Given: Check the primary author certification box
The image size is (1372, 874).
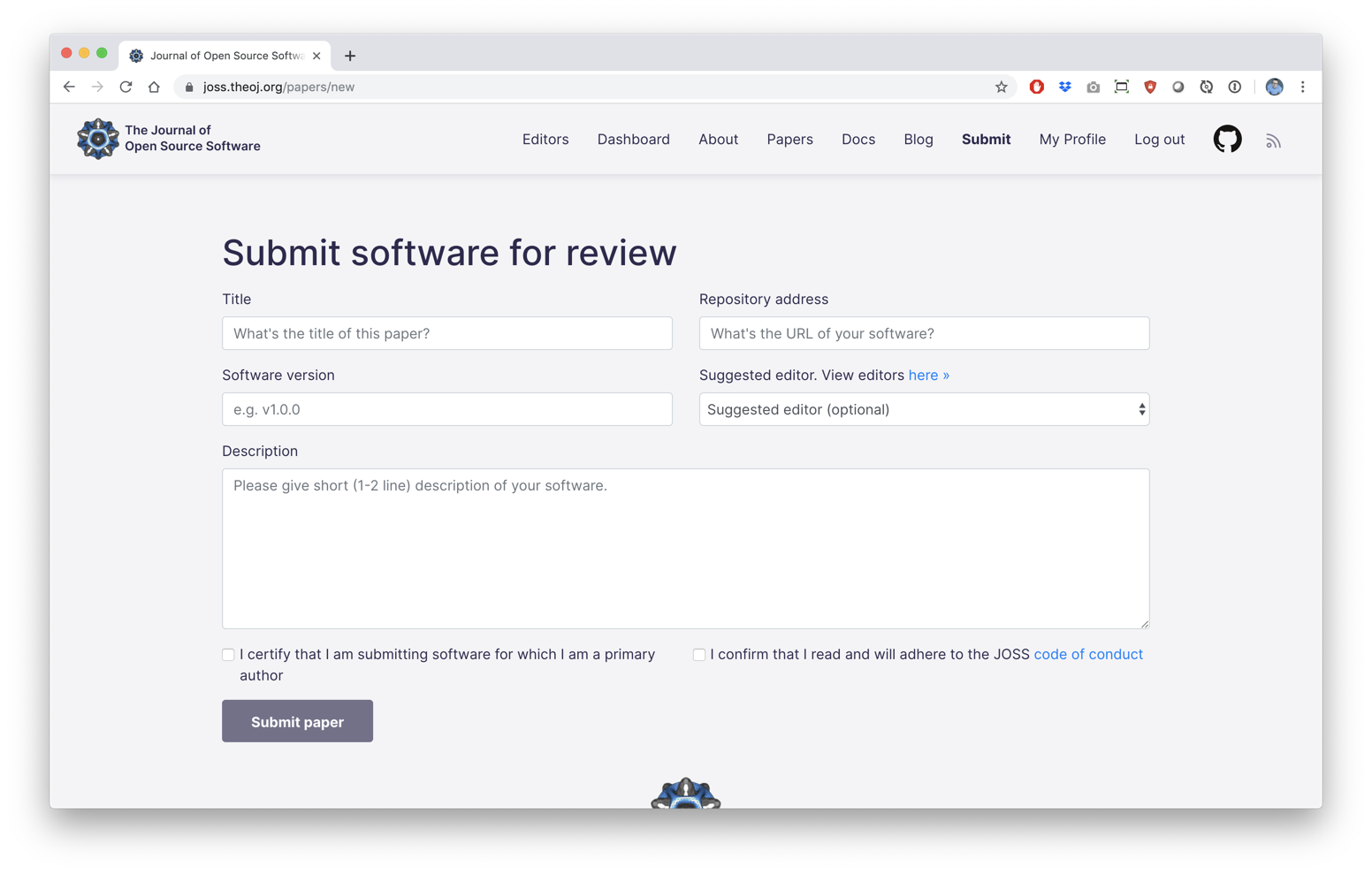Looking at the screenshot, I should [x=229, y=655].
